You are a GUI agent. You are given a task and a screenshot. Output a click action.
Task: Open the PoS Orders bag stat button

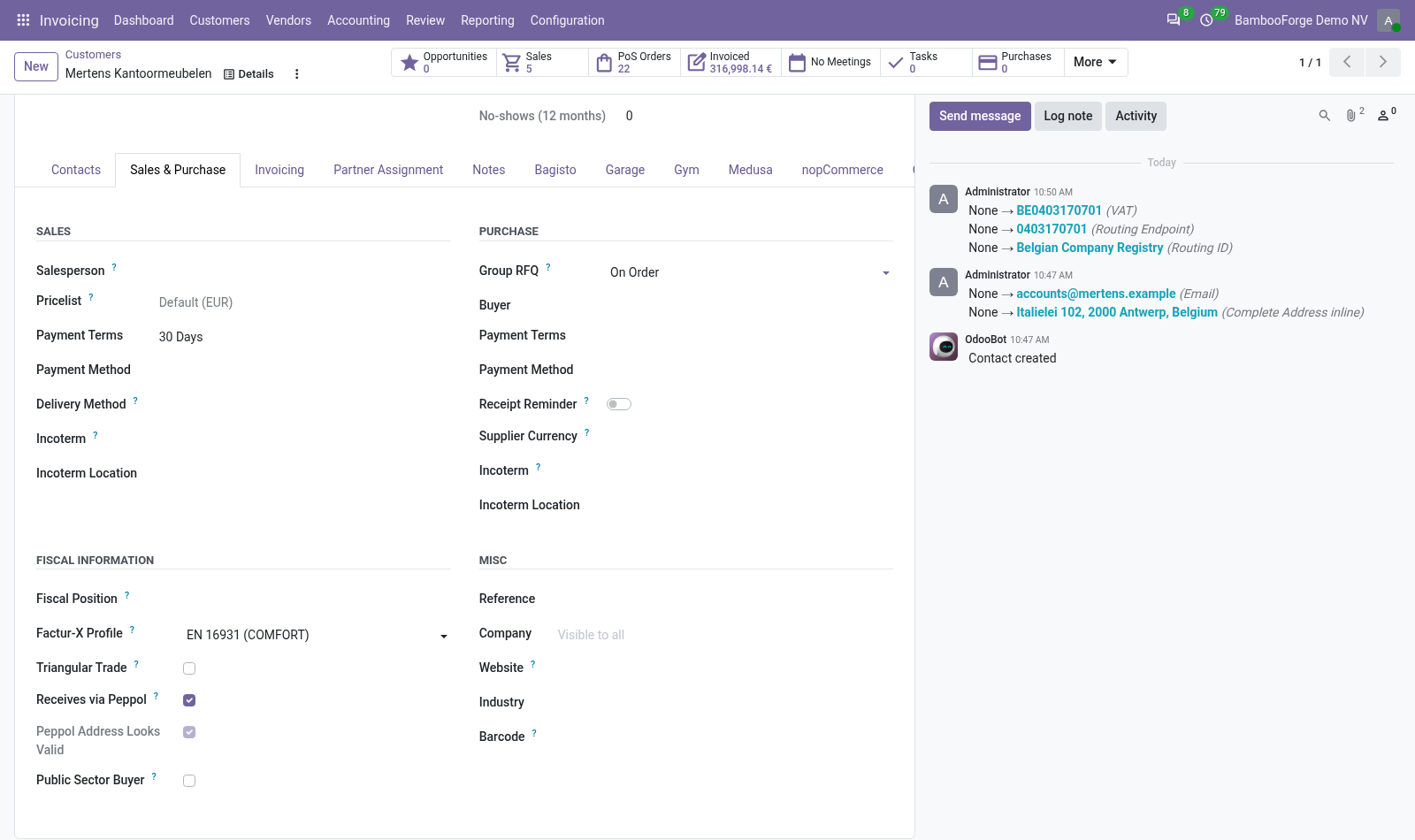tap(634, 62)
